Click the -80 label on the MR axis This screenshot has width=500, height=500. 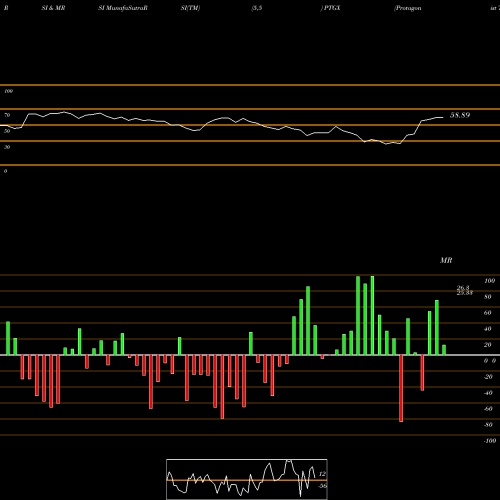488,425
